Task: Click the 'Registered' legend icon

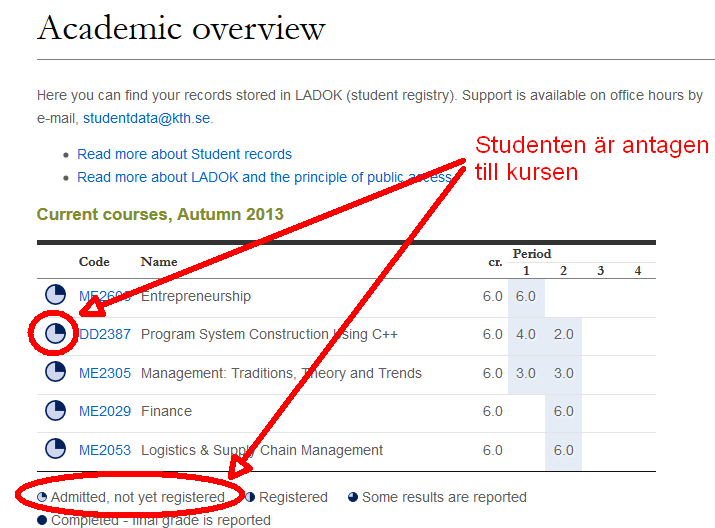Action: pyautogui.click(x=250, y=497)
